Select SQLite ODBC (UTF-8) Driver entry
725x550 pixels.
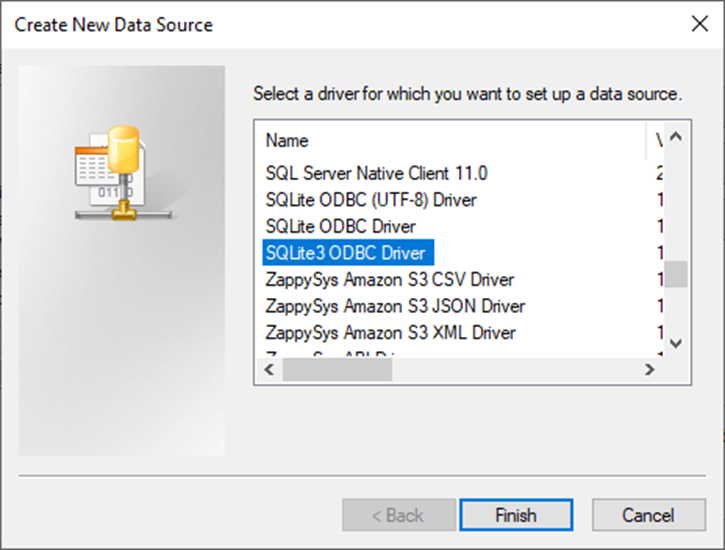click(371, 200)
